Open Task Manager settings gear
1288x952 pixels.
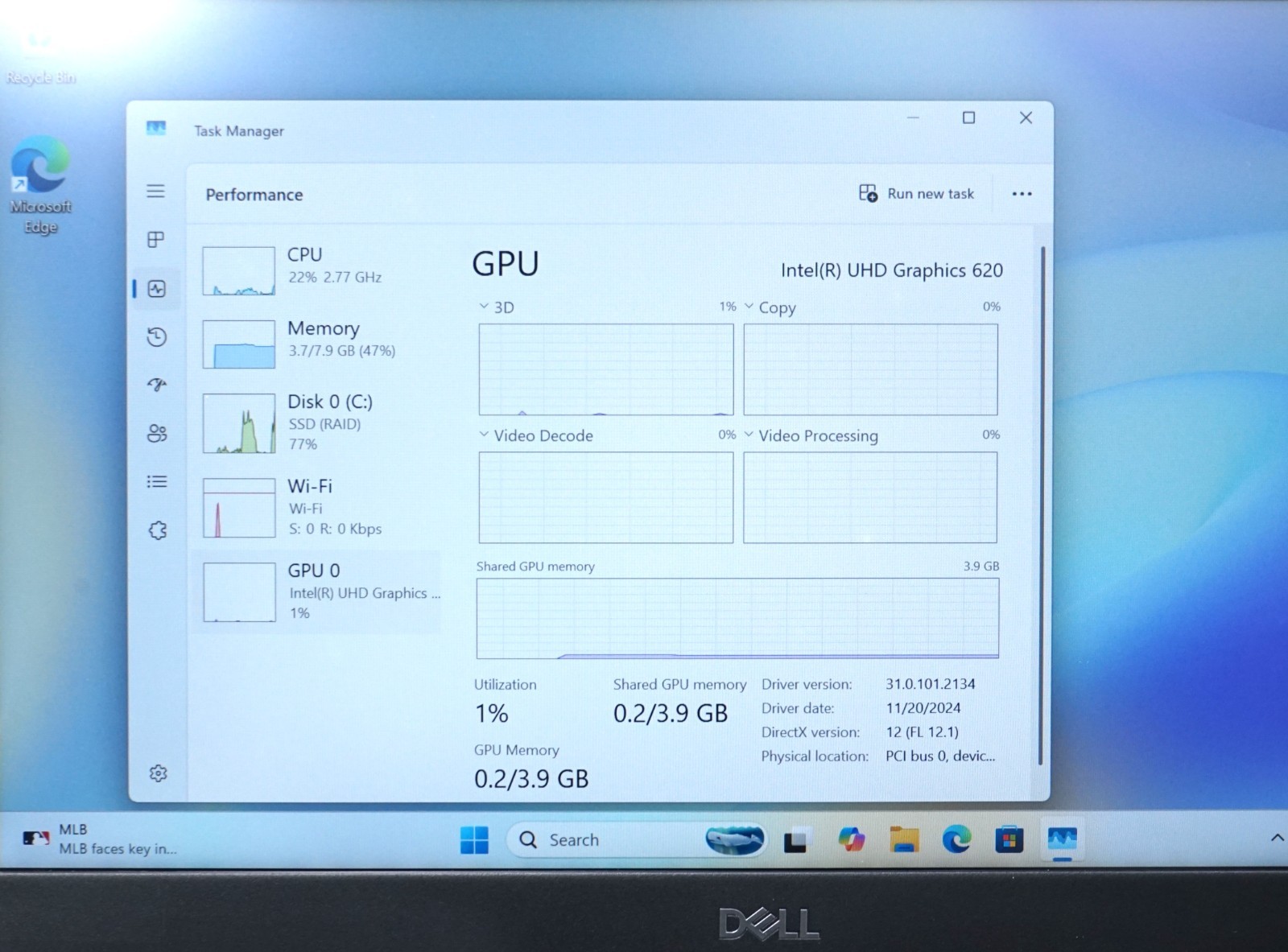point(158,773)
